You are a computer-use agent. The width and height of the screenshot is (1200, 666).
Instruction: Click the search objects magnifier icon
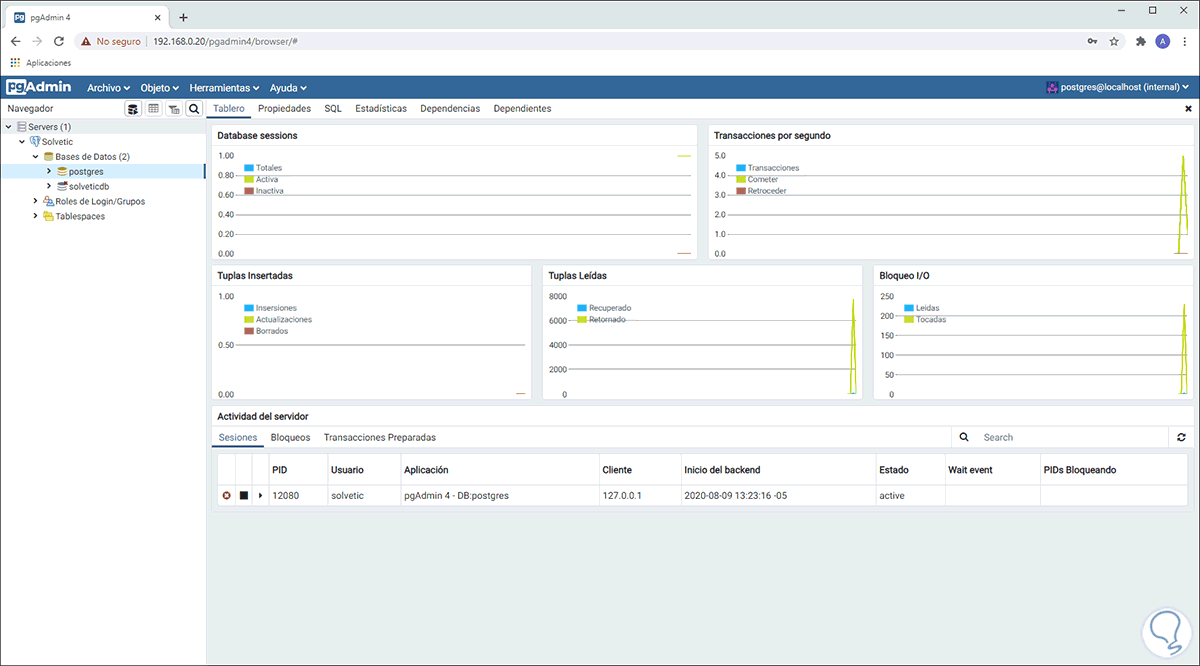click(x=194, y=108)
